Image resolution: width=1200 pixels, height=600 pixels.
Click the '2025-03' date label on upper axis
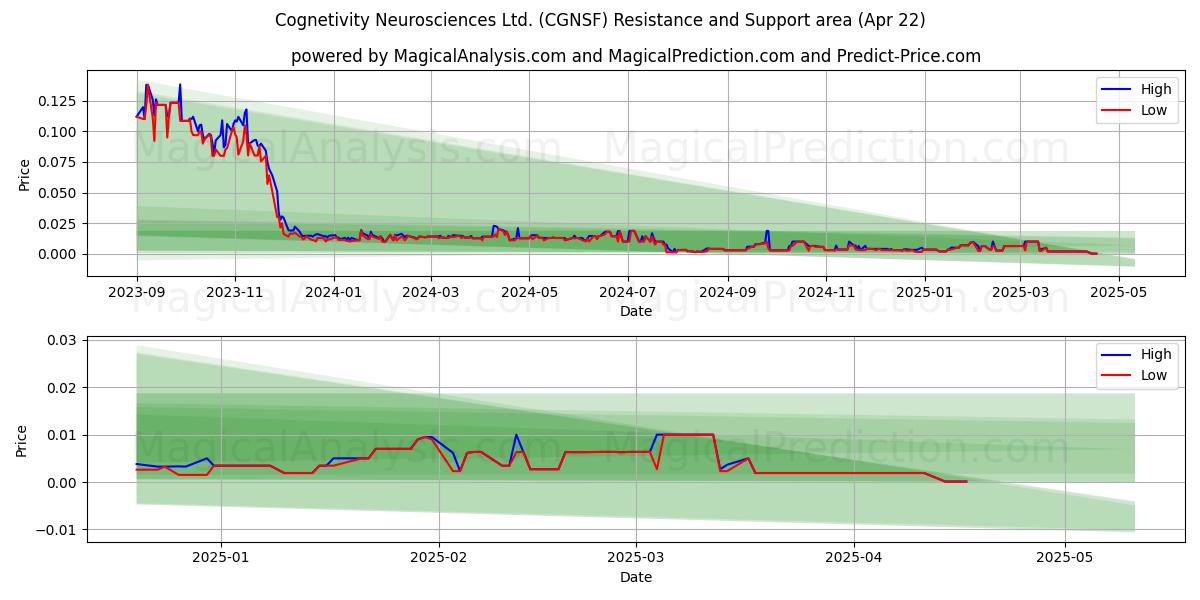[x=1020, y=292]
